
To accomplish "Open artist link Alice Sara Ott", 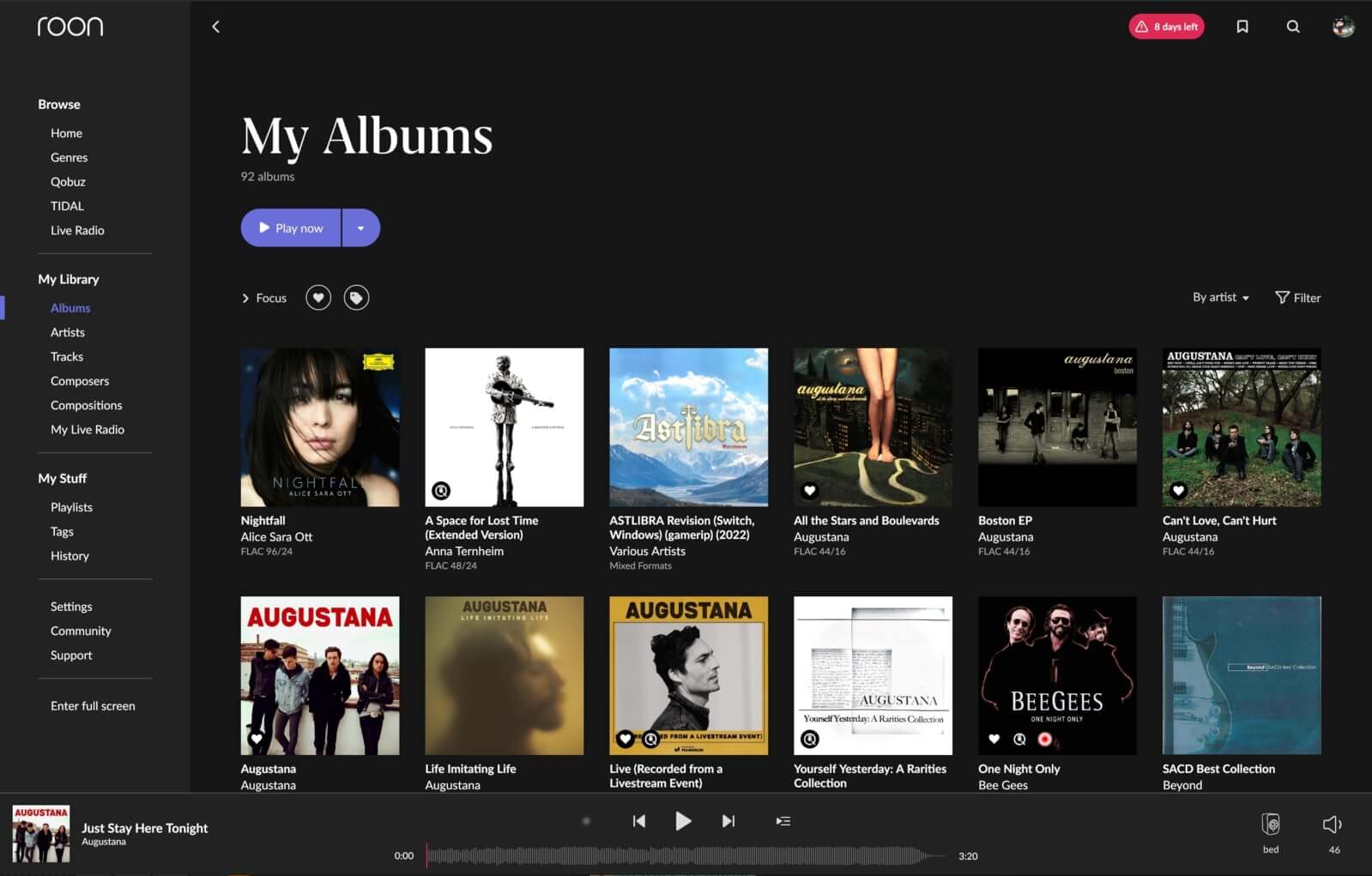I will pos(276,537).
